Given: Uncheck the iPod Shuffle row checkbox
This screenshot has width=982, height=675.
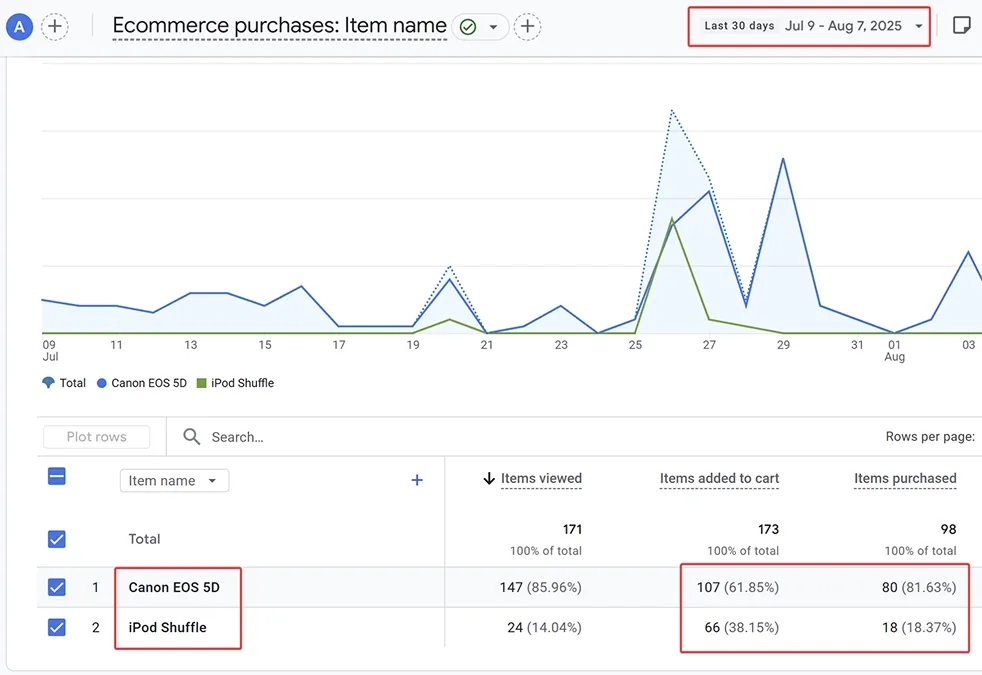Looking at the screenshot, I should [56, 627].
